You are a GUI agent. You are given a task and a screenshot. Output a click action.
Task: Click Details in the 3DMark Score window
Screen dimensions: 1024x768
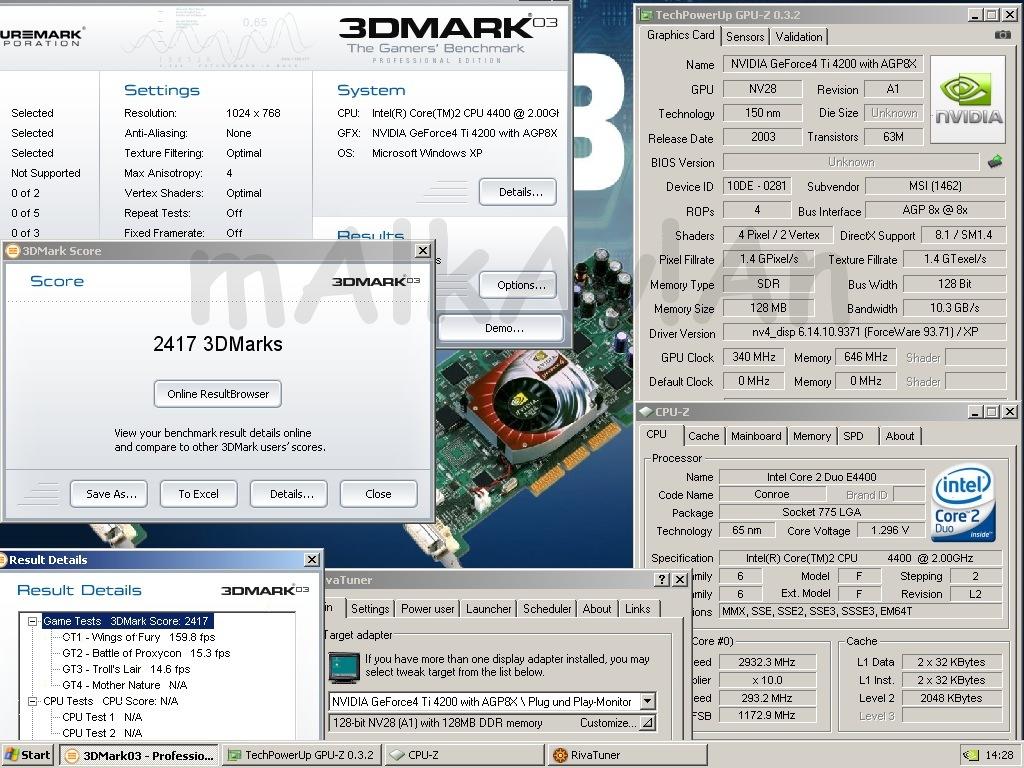click(289, 494)
